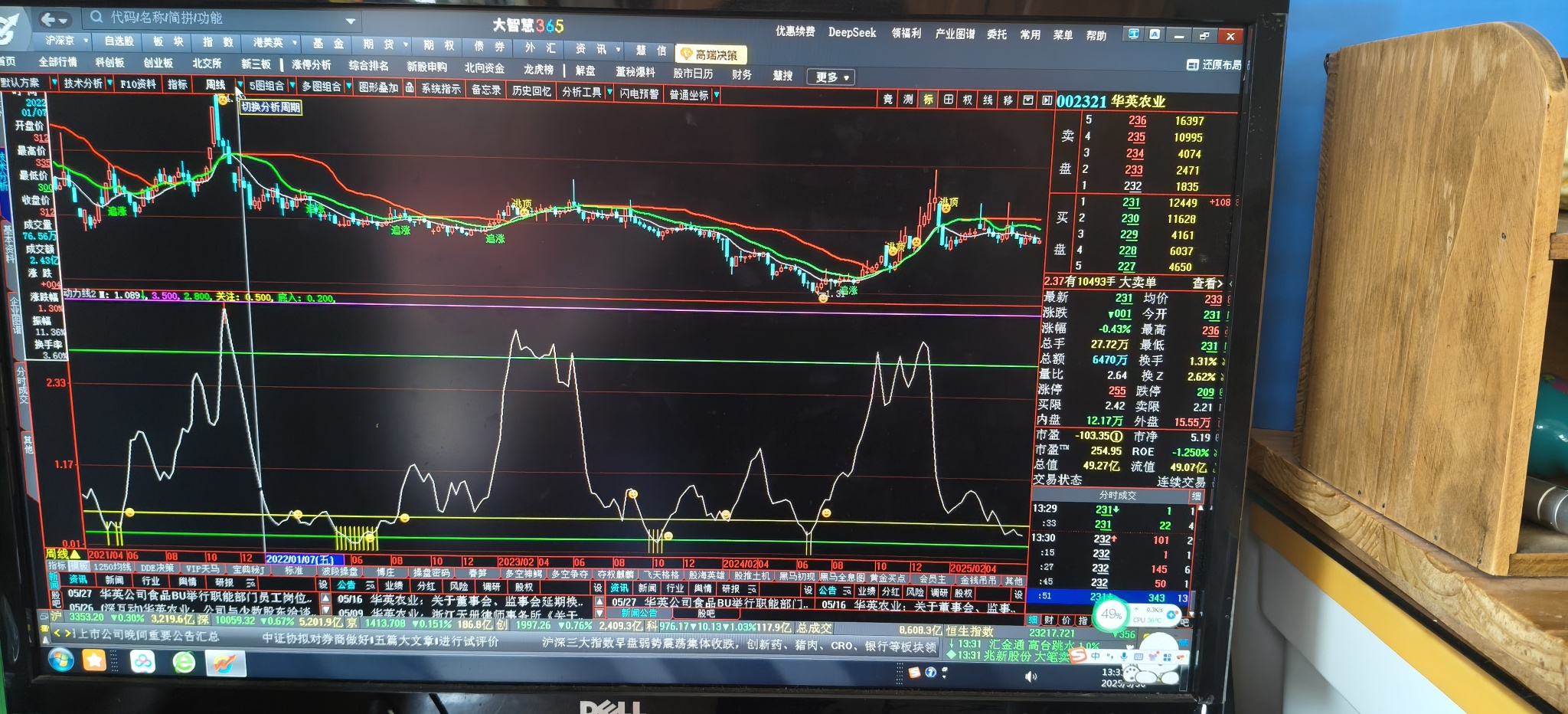
Task: Open the 分红 tab in second news panel
Action: point(426,586)
